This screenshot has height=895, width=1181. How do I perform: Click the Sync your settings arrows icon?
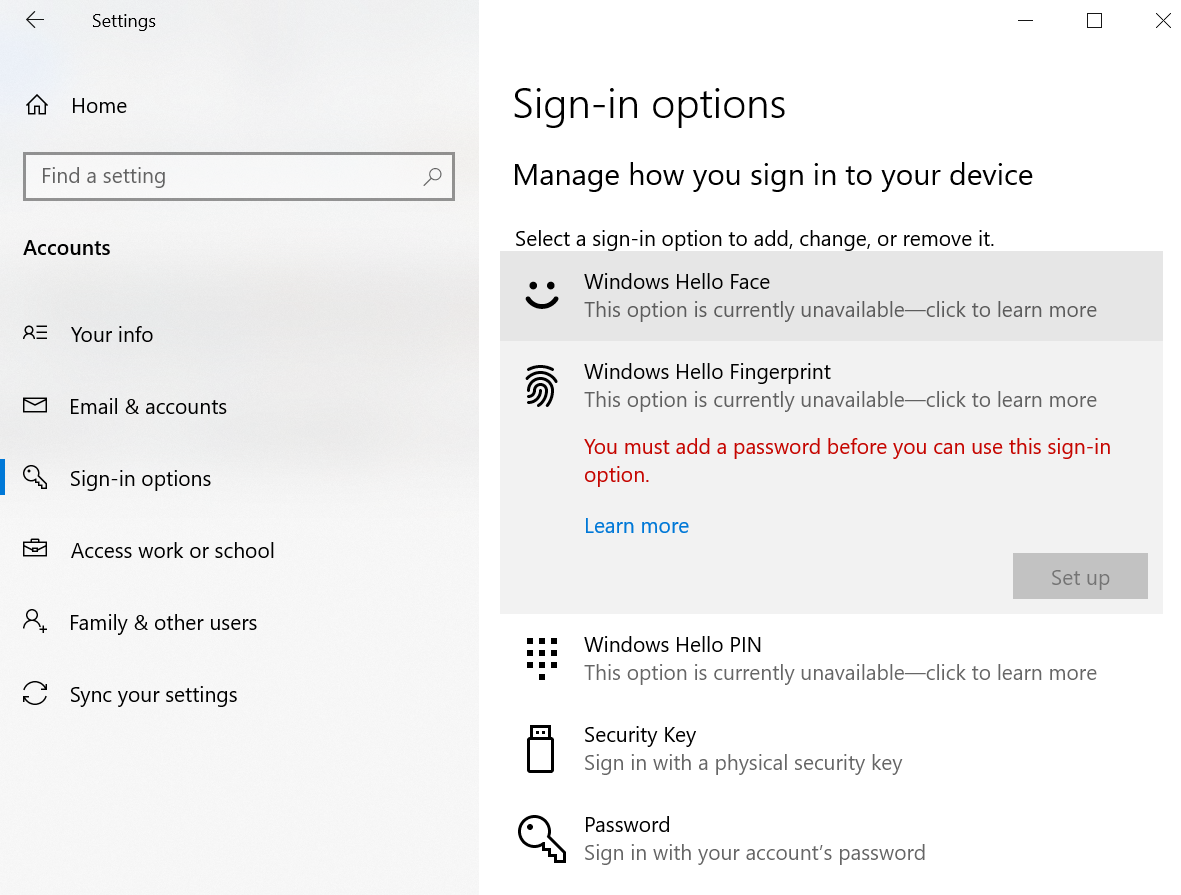(x=35, y=693)
